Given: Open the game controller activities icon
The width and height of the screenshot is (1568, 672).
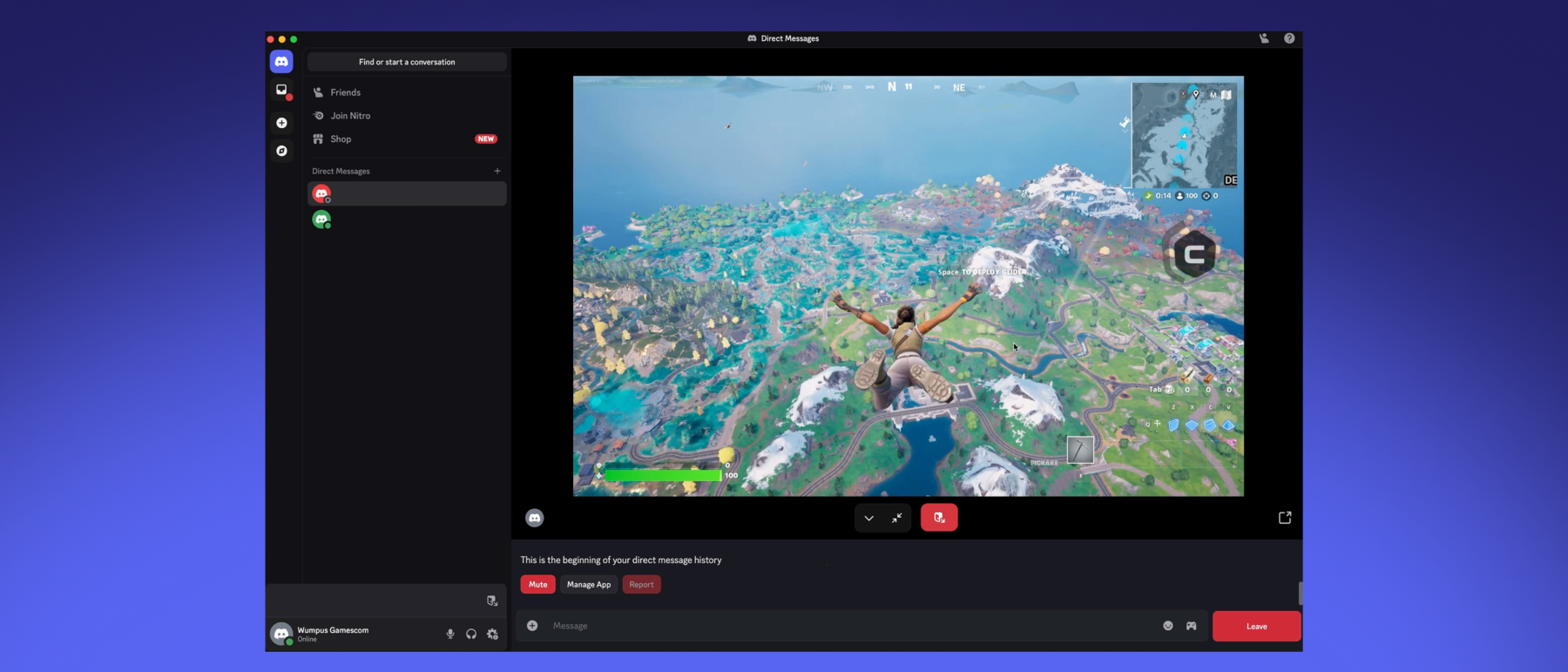Looking at the screenshot, I should point(1192,626).
